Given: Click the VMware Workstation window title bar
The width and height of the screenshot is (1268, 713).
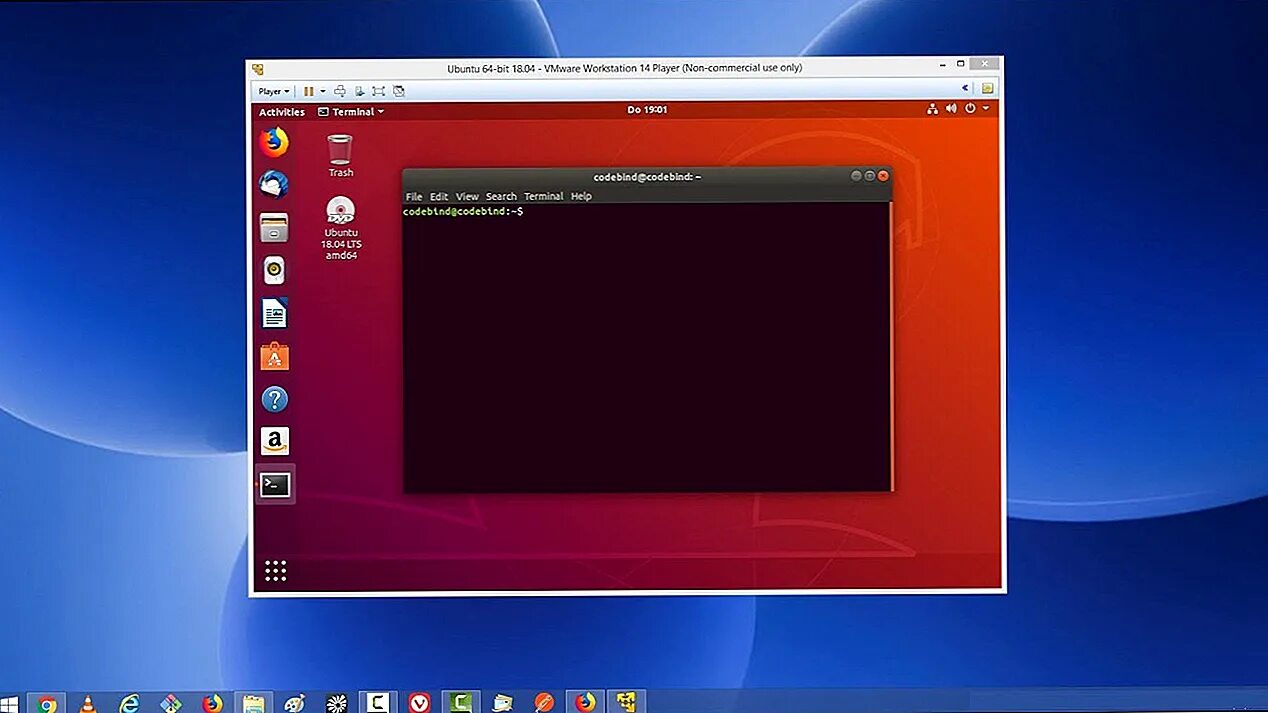Looking at the screenshot, I should 625,68.
